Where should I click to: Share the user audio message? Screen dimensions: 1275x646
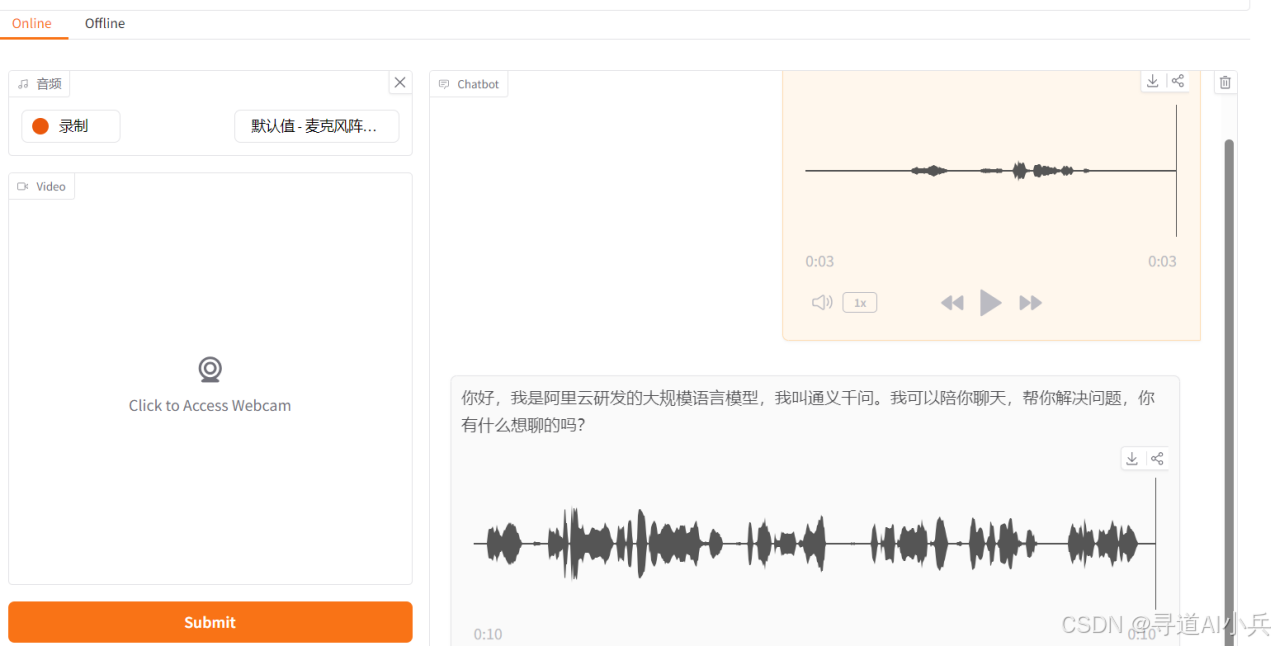[x=1178, y=81]
